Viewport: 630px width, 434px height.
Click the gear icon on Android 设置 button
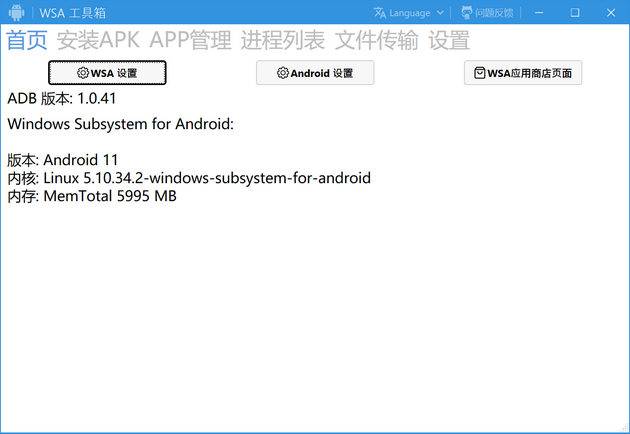[x=283, y=73]
